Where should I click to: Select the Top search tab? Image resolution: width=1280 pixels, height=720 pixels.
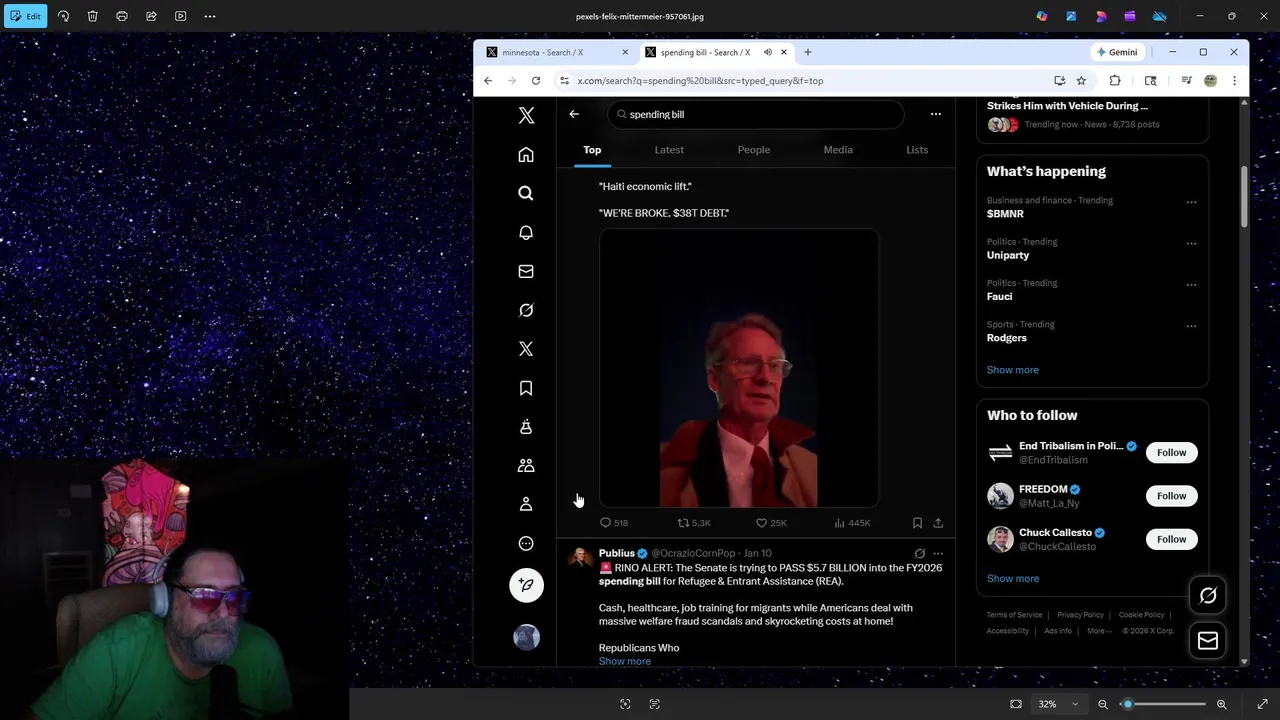[x=592, y=150]
